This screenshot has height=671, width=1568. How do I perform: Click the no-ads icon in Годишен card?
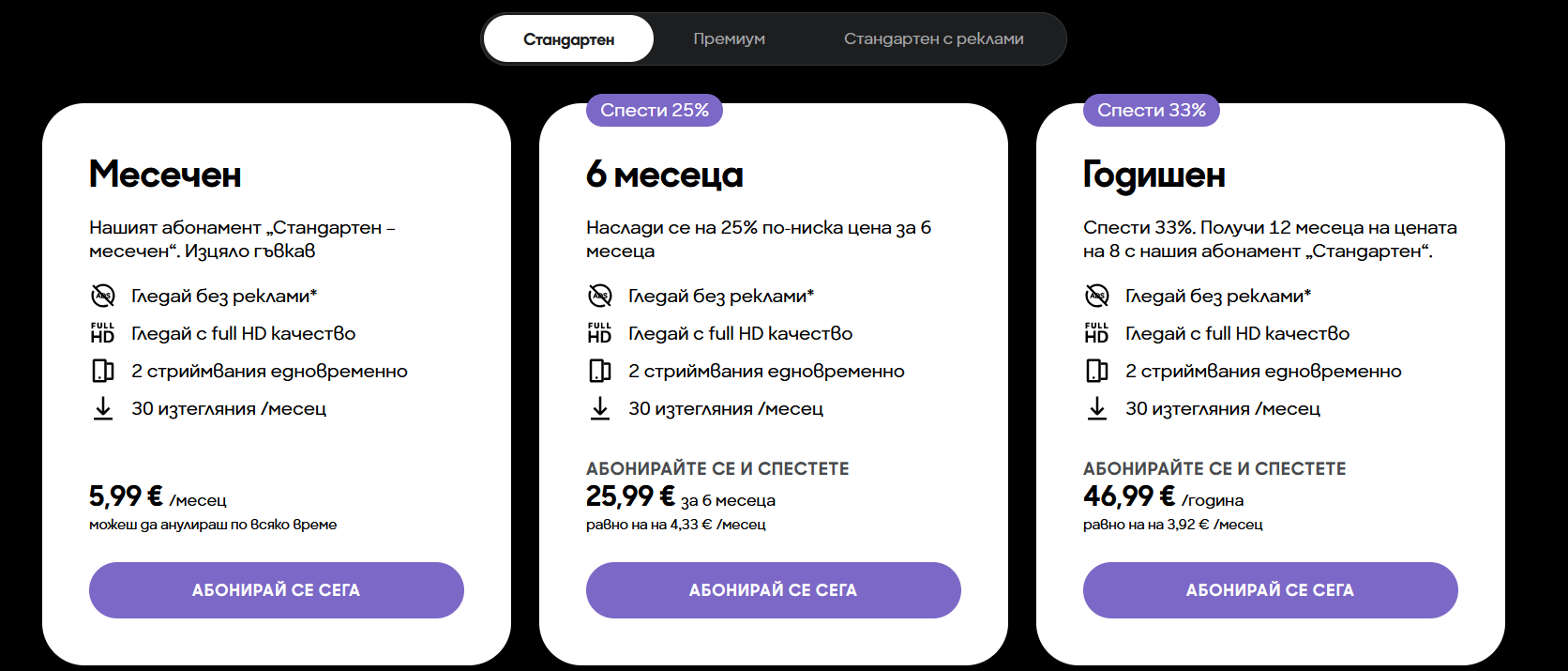click(1096, 296)
